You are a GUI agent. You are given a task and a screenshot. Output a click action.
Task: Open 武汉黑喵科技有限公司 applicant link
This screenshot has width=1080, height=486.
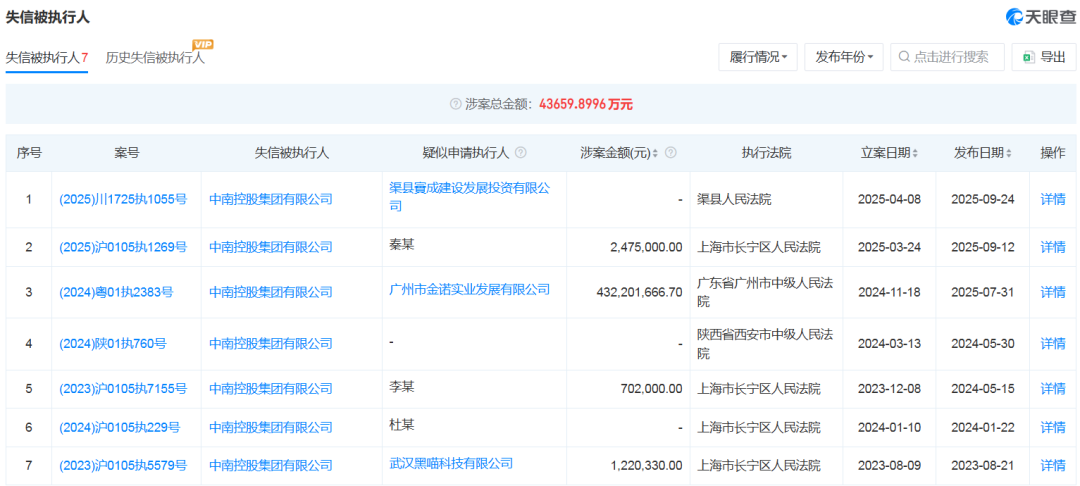451,463
